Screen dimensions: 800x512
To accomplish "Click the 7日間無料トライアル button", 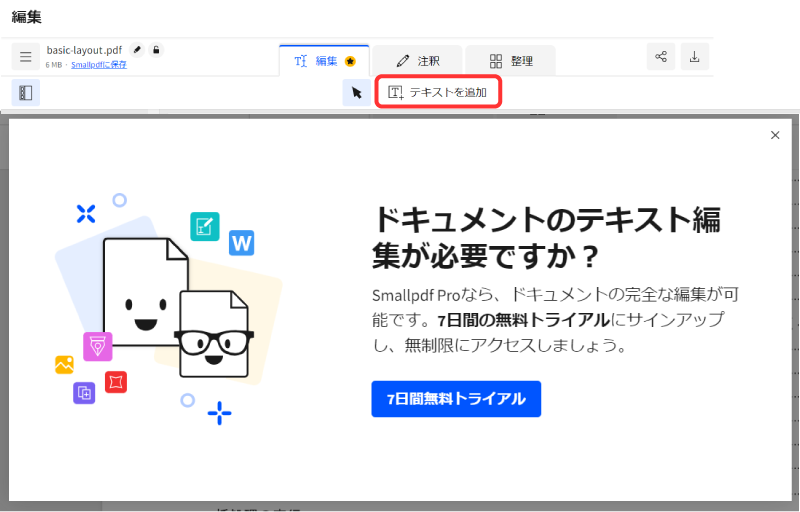I will point(456,399).
